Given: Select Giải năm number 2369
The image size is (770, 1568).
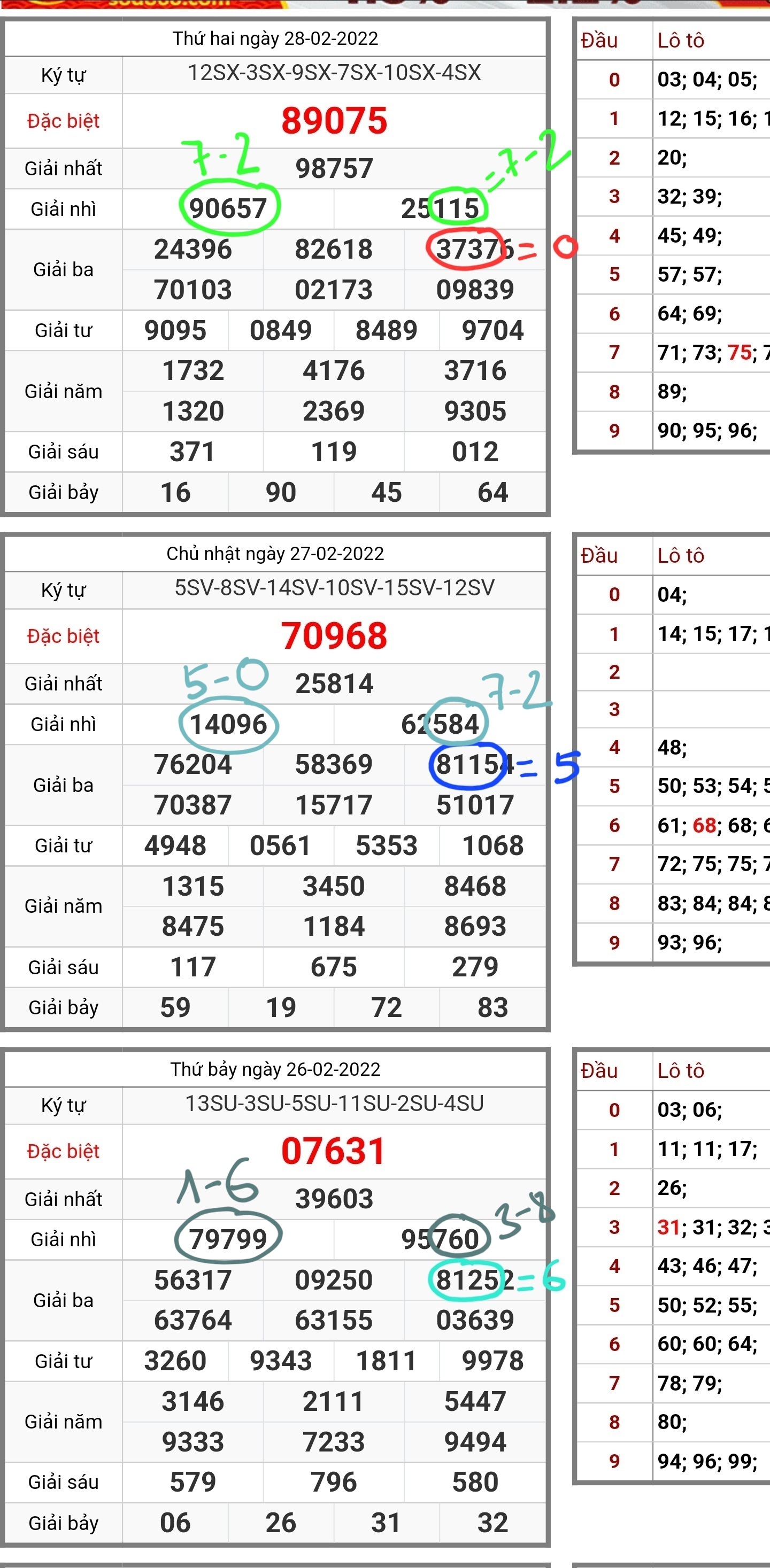Looking at the screenshot, I should pos(334,412).
